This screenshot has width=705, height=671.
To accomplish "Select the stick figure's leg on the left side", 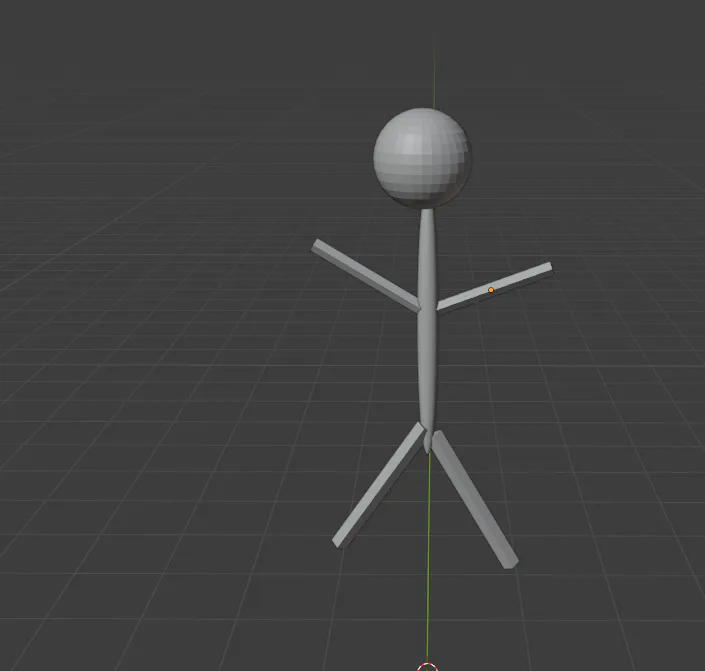I will (x=379, y=485).
